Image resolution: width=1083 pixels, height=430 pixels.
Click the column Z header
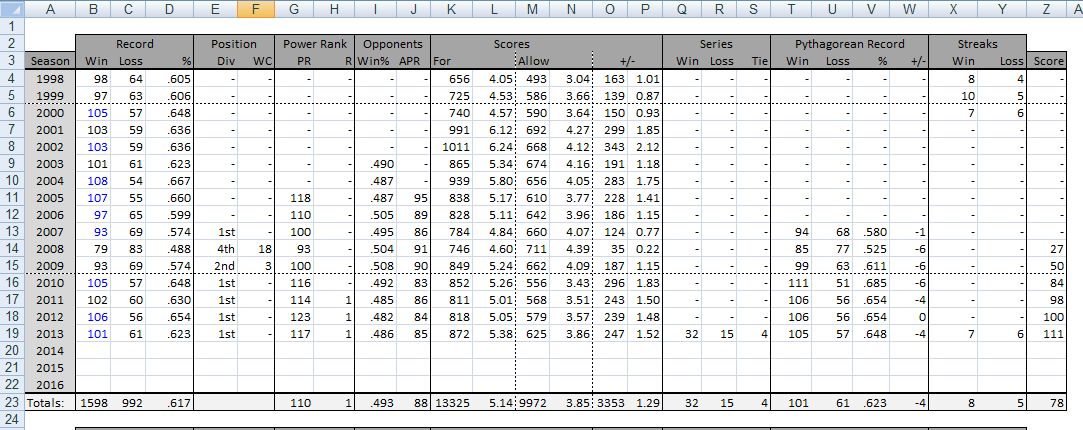pos(1048,9)
